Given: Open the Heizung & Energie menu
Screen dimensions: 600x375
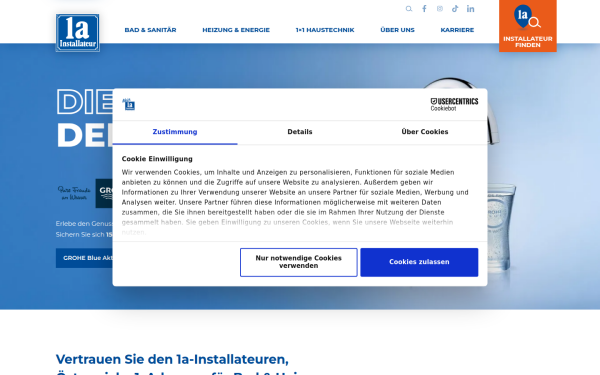Looking at the screenshot, I should tap(236, 30).
